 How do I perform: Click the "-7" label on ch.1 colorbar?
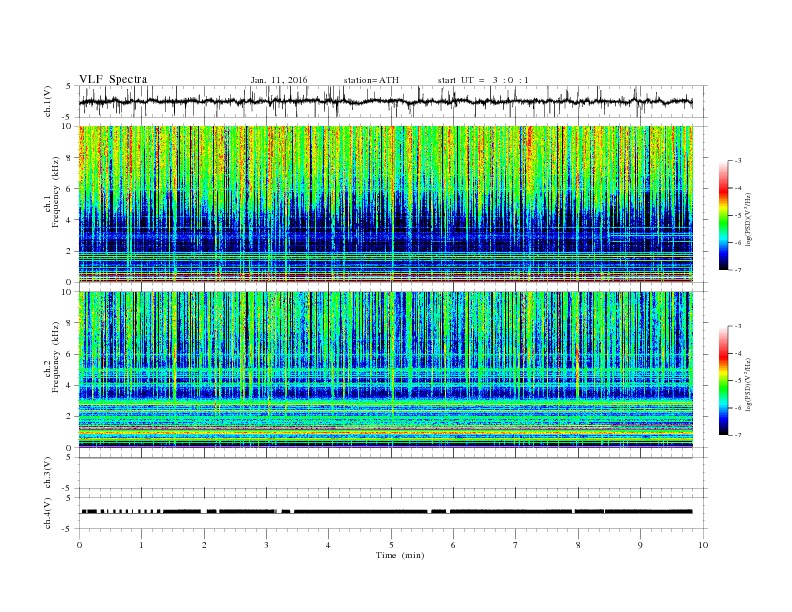click(x=738, y=270)
